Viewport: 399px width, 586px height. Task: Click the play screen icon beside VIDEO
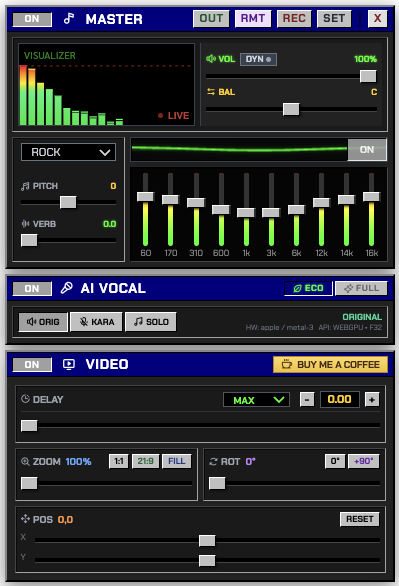pyautogui.click(x=69, y=364)
